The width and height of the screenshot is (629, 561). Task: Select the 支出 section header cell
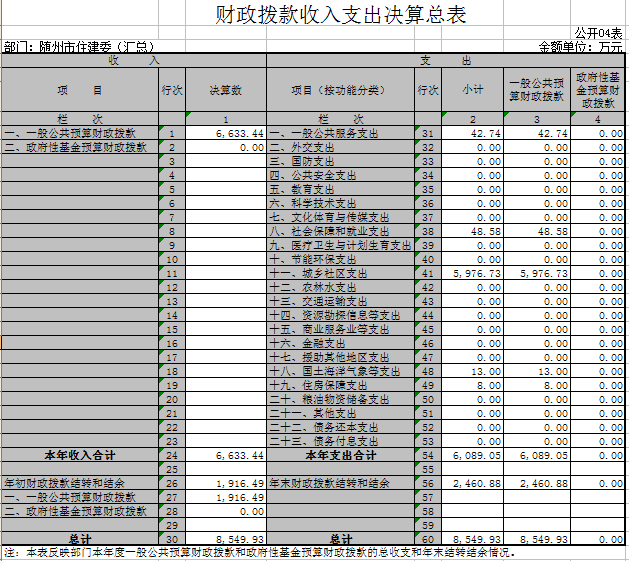coord(445,61)
